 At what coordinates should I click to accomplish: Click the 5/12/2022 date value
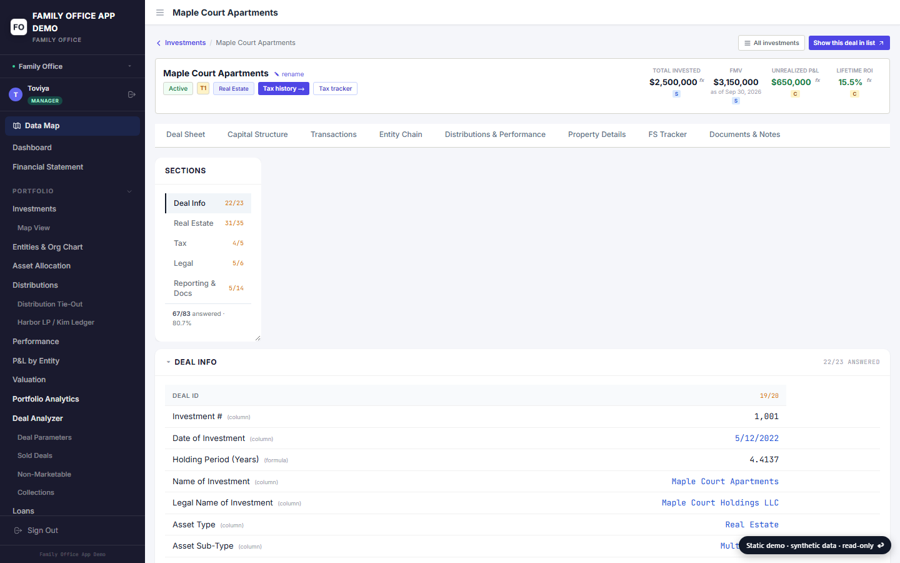(757, 438)
